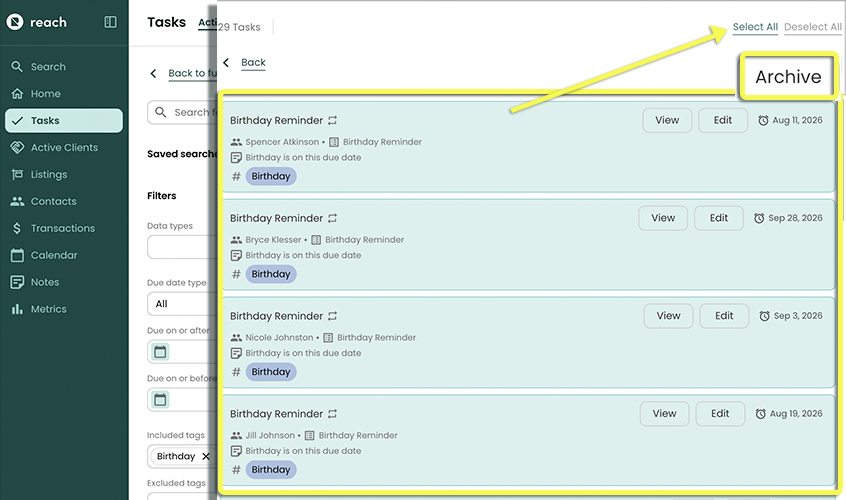This screenshot has width=846, height=500.
Task: Go to Home in sidebar
Action: click(x=45, y=94)
